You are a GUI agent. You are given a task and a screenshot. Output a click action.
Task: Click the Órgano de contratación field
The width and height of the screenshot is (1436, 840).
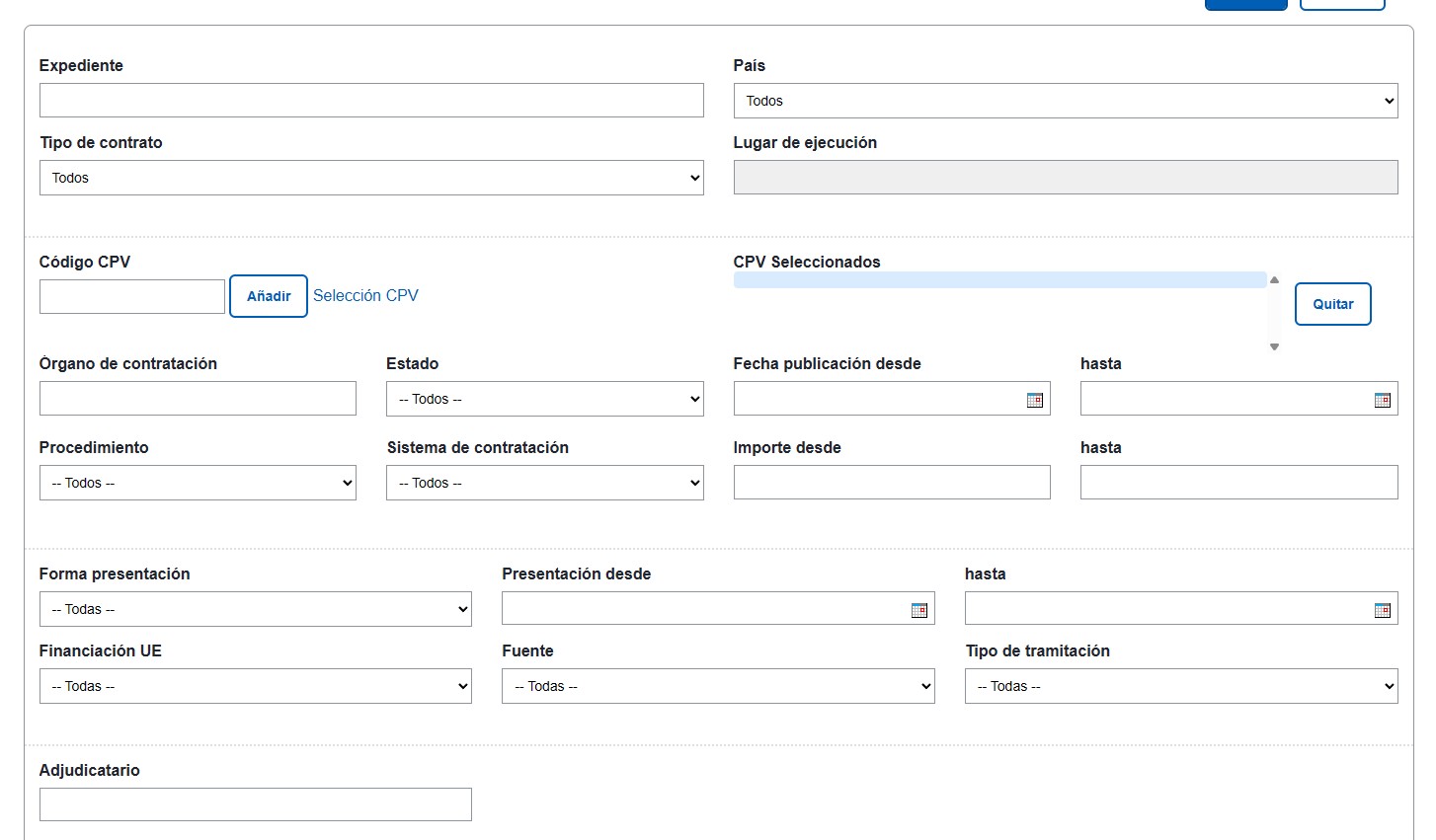198,398
